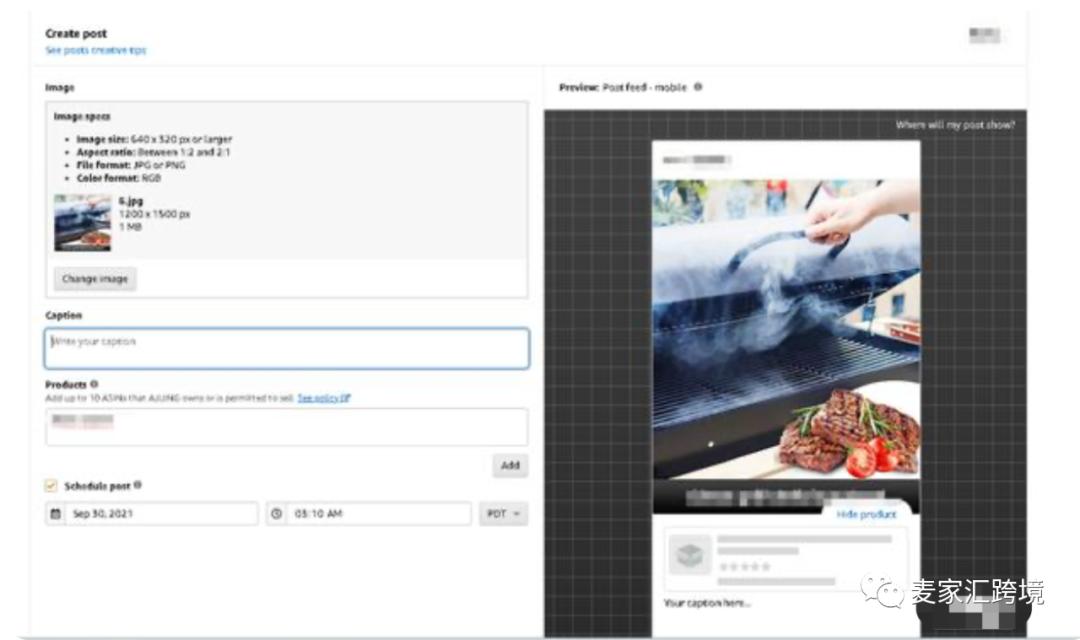Click the grill photo in mobile preview
Screen dimensions: 1080x640
pyautogui.click(x=785, y=320)
